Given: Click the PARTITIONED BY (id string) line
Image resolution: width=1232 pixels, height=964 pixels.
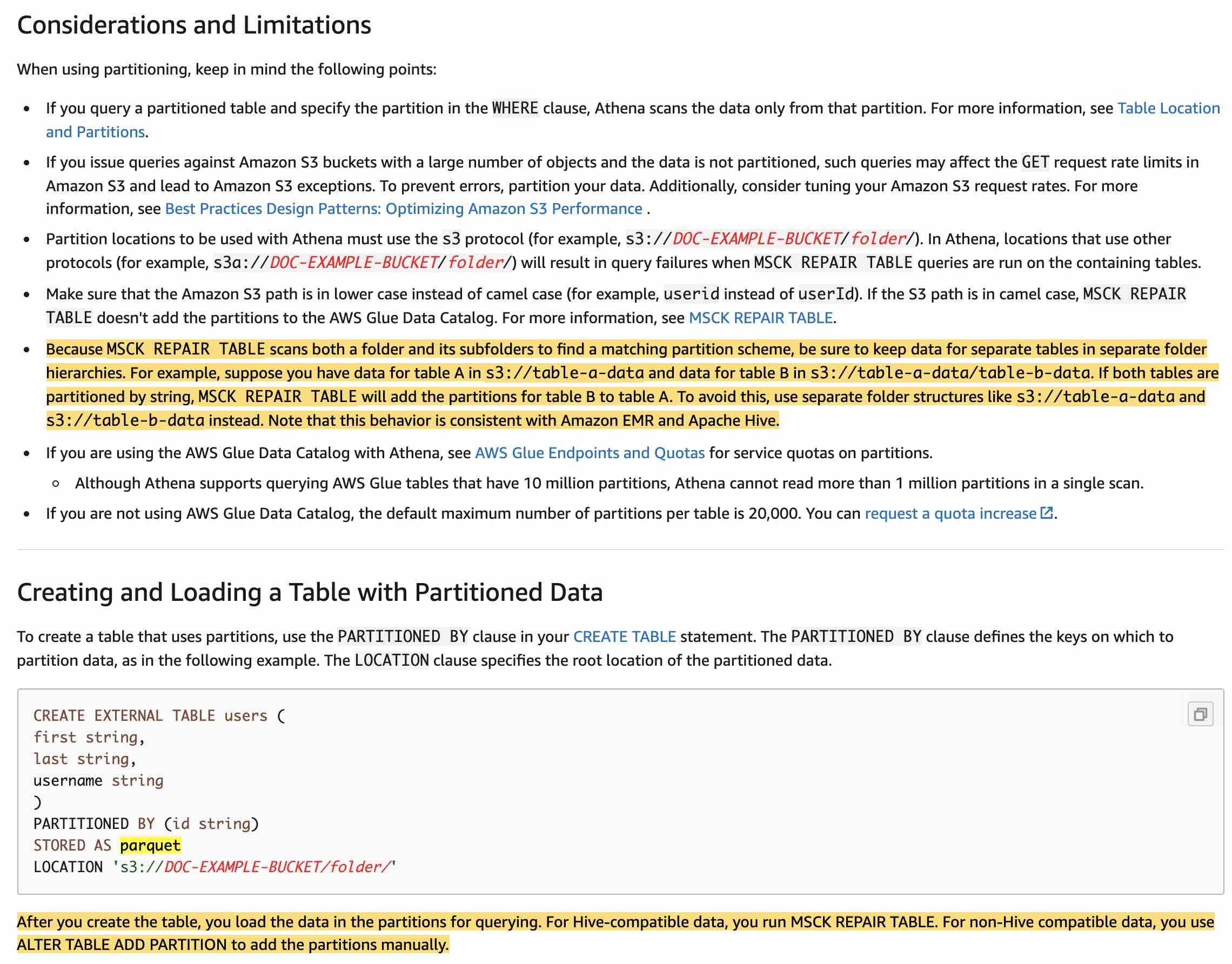Looking at the screenshot, I should pos(145,824).
